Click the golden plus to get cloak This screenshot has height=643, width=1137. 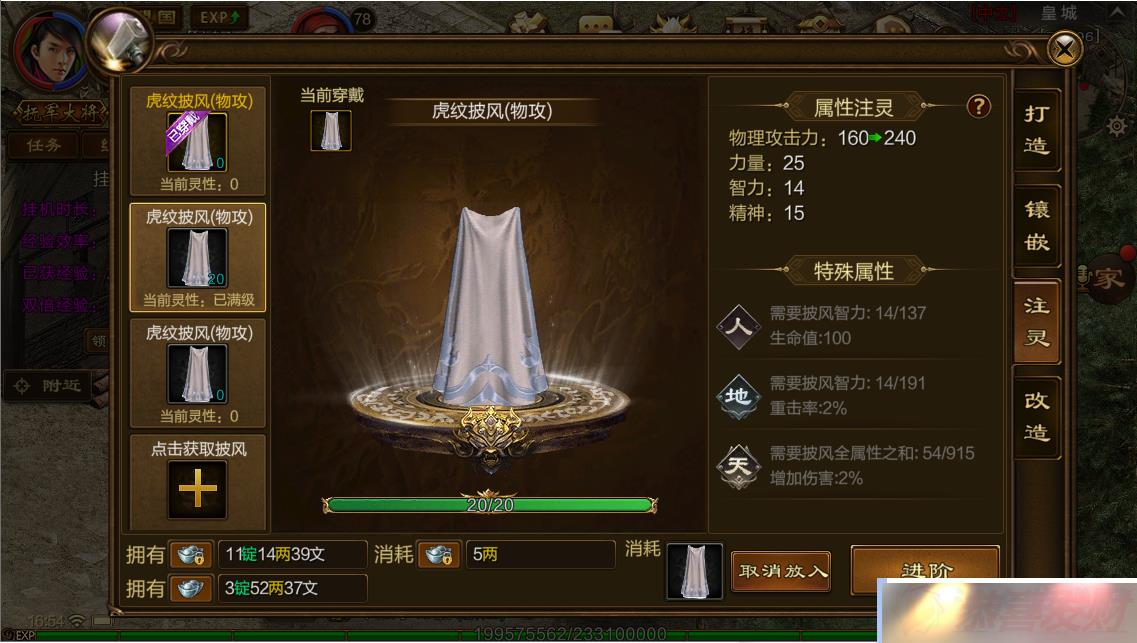[x=197, y=489]
